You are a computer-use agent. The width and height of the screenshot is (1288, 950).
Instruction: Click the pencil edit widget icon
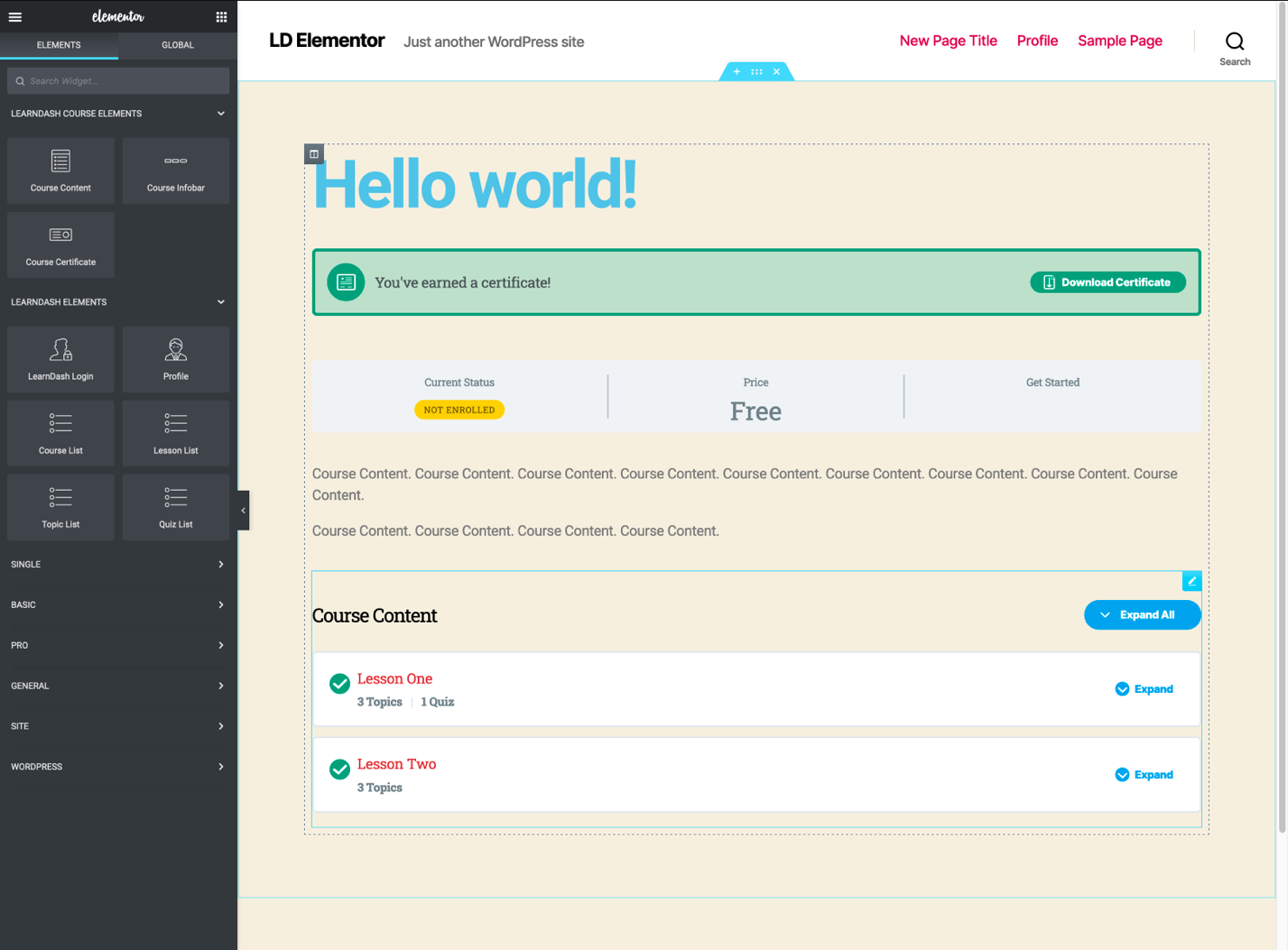(1192, 581)
